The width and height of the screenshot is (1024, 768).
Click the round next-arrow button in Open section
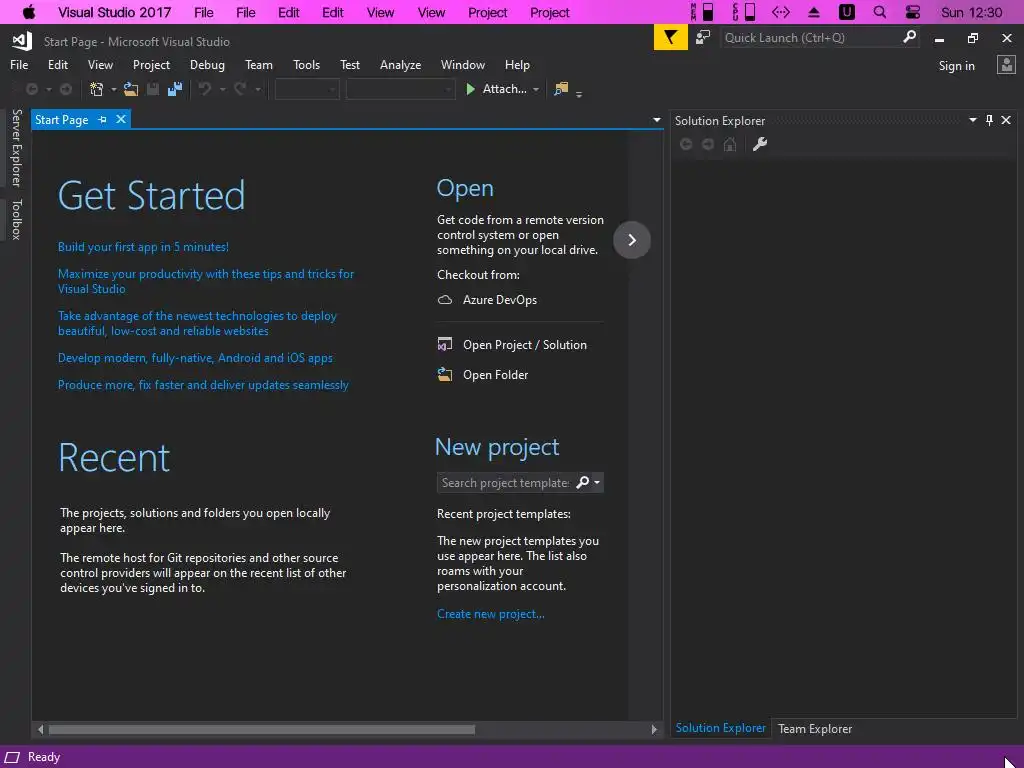click(632, 240)
